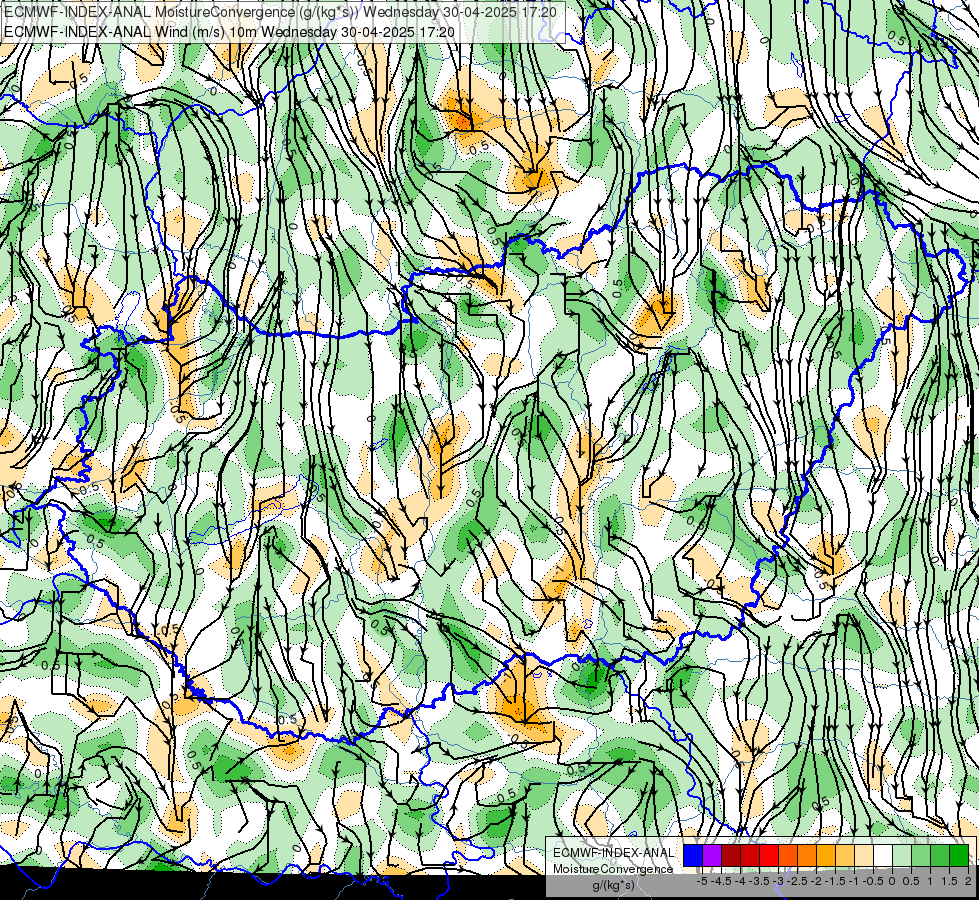Click the dark green swatch between 1.5 and 2
The image size is (979, 900).
click(959, 855)
